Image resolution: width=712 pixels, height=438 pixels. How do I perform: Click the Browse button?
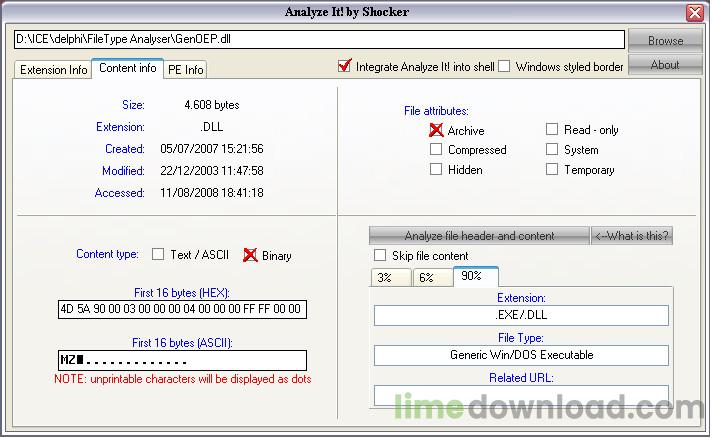tap(665, 41)
